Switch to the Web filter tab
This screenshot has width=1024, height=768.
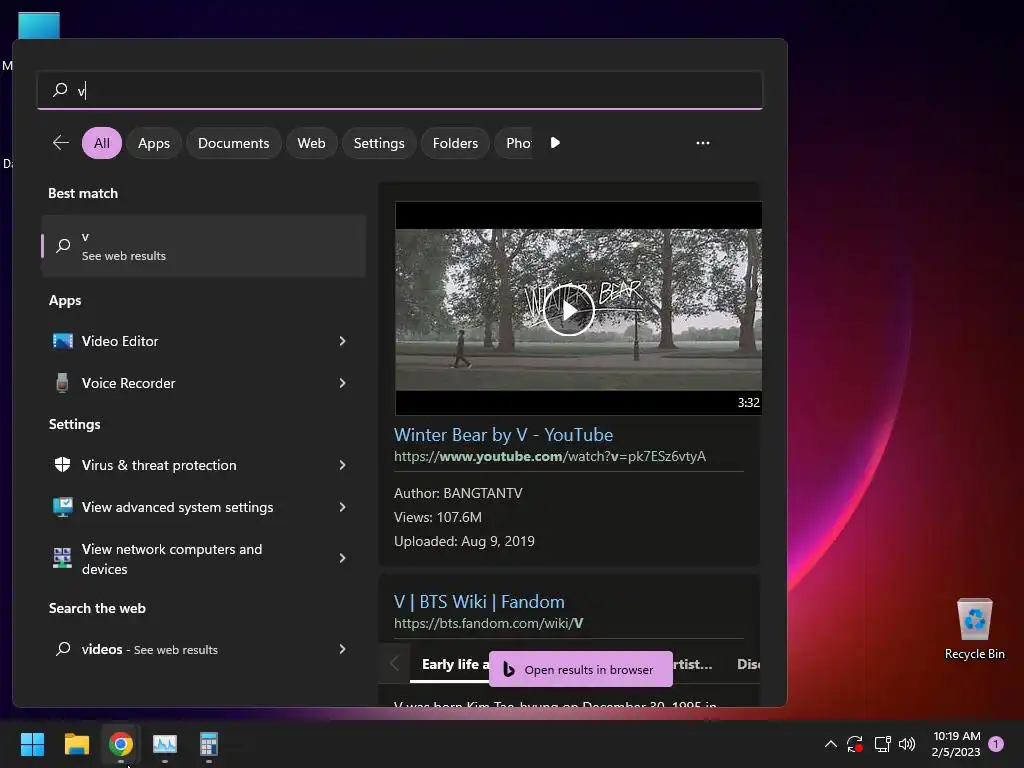coord(312,143)
